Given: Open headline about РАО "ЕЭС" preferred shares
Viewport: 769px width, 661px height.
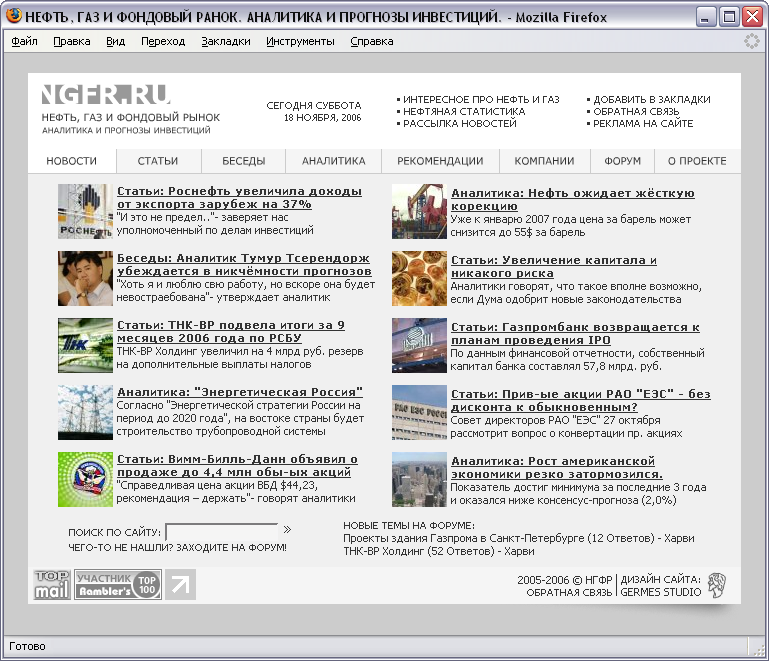Looking at the screenshot, I should [x=581, y=401].
